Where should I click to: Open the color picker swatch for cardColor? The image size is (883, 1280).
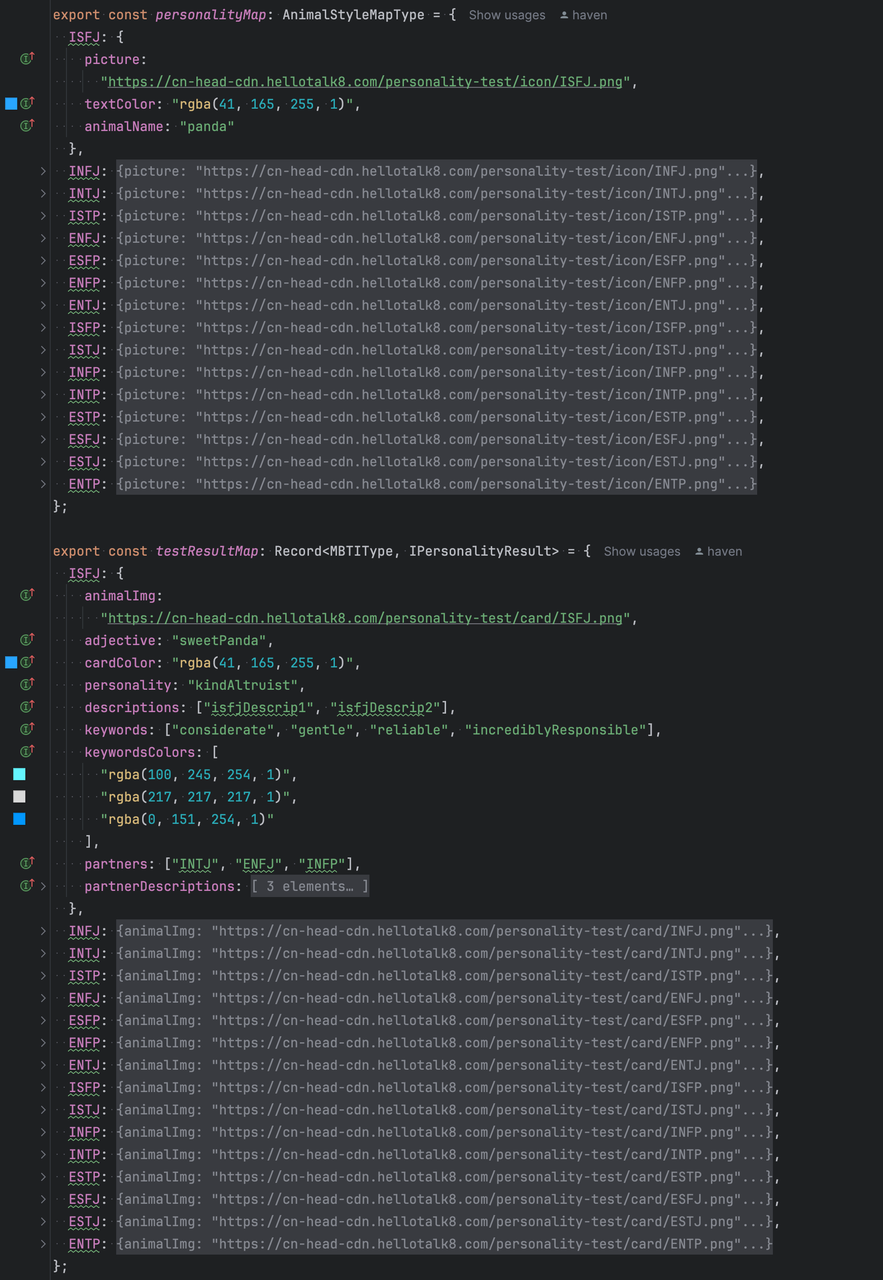pos(11,662)
